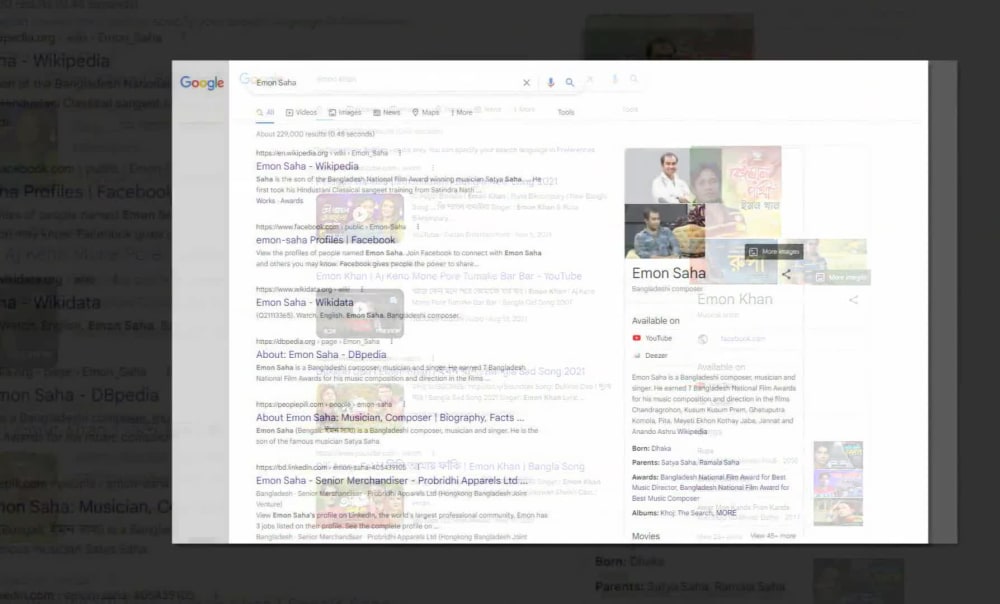
Task: Switch to the Videos results tab
Action: 302,112
